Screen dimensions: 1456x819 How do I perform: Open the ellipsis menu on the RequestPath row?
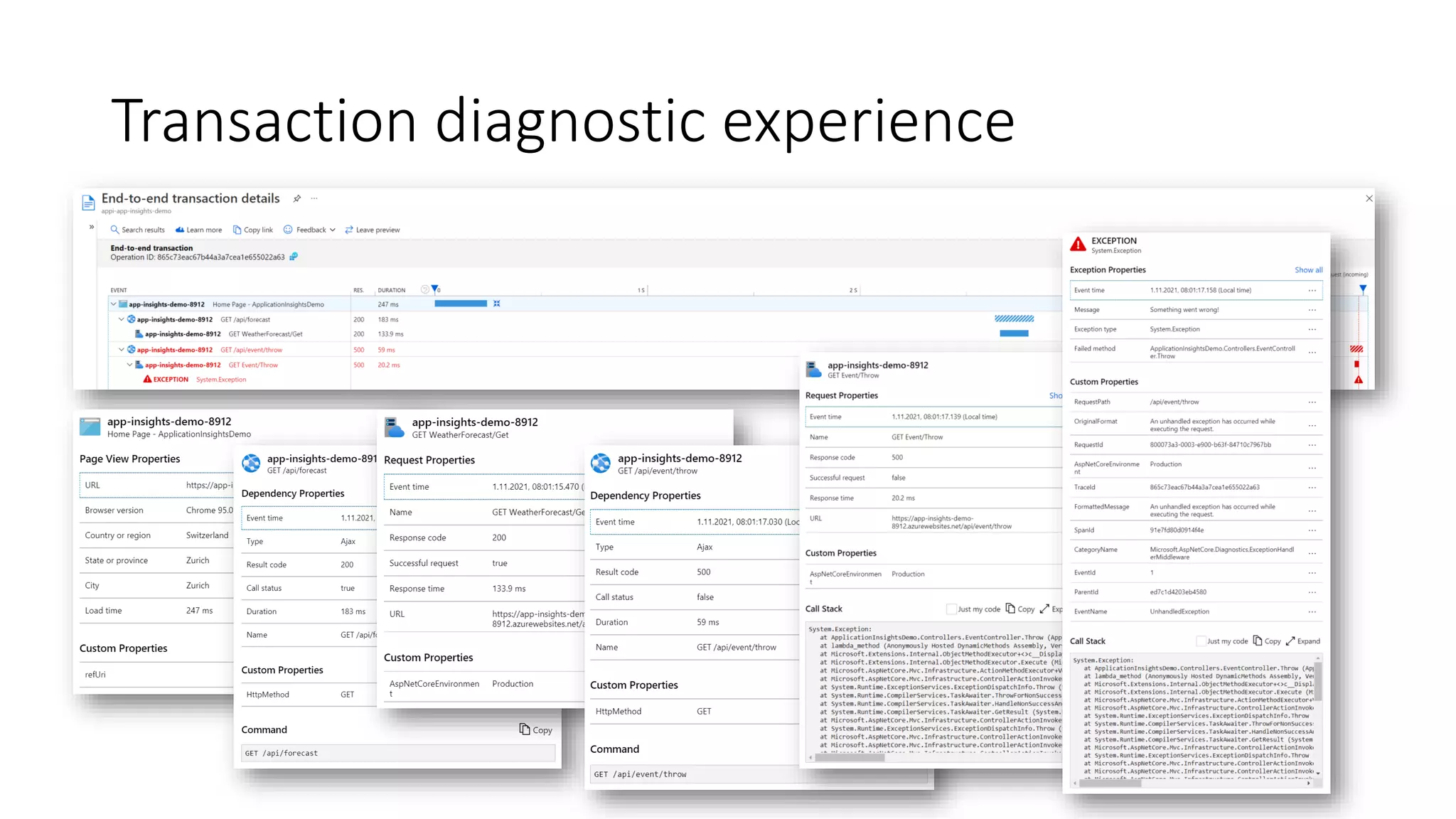click(1312, 402)
